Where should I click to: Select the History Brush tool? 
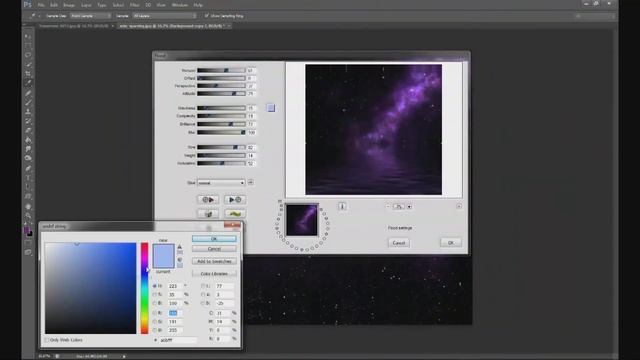tap(28, 121)
